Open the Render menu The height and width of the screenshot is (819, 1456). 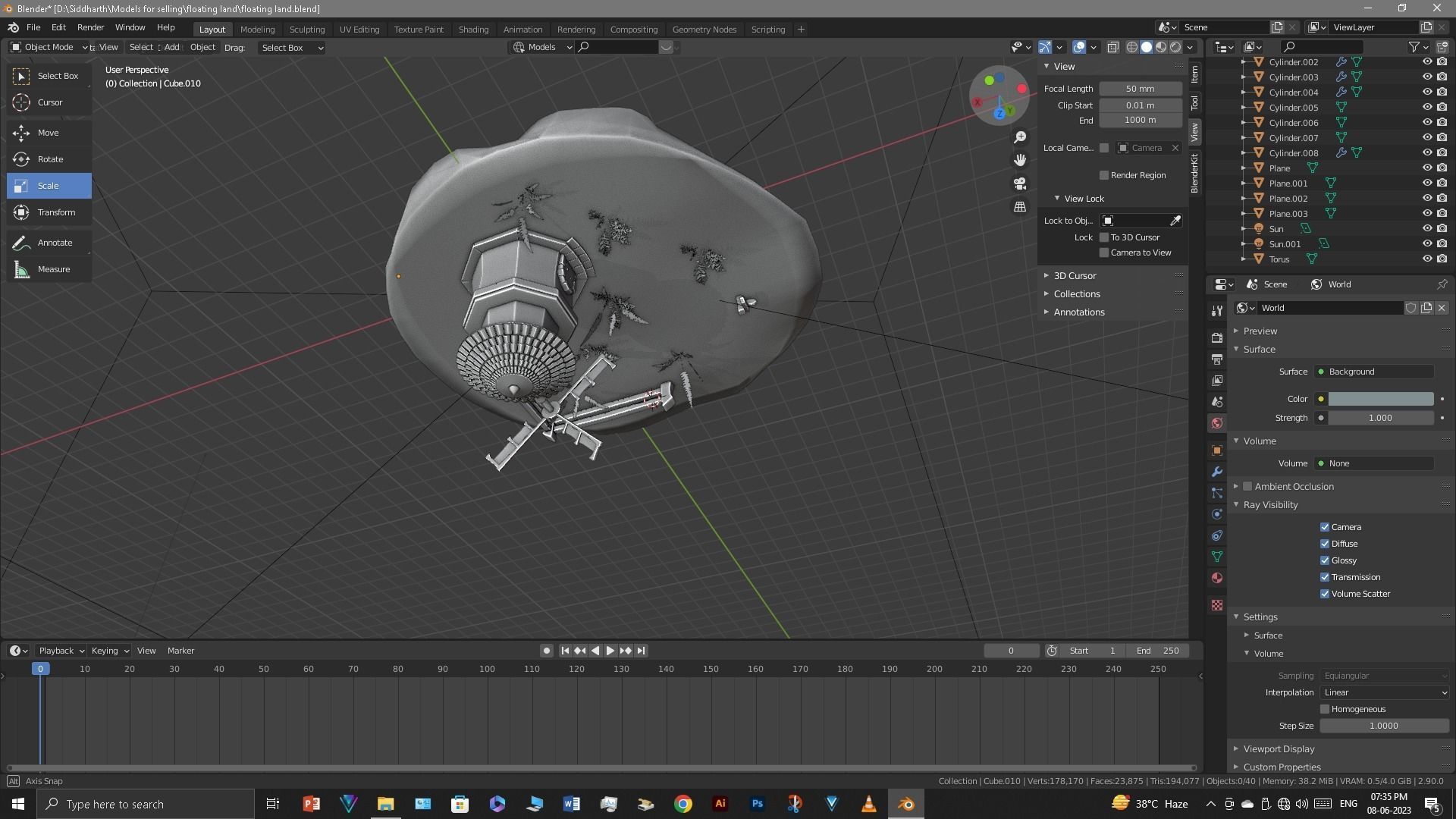coord(90,27)
